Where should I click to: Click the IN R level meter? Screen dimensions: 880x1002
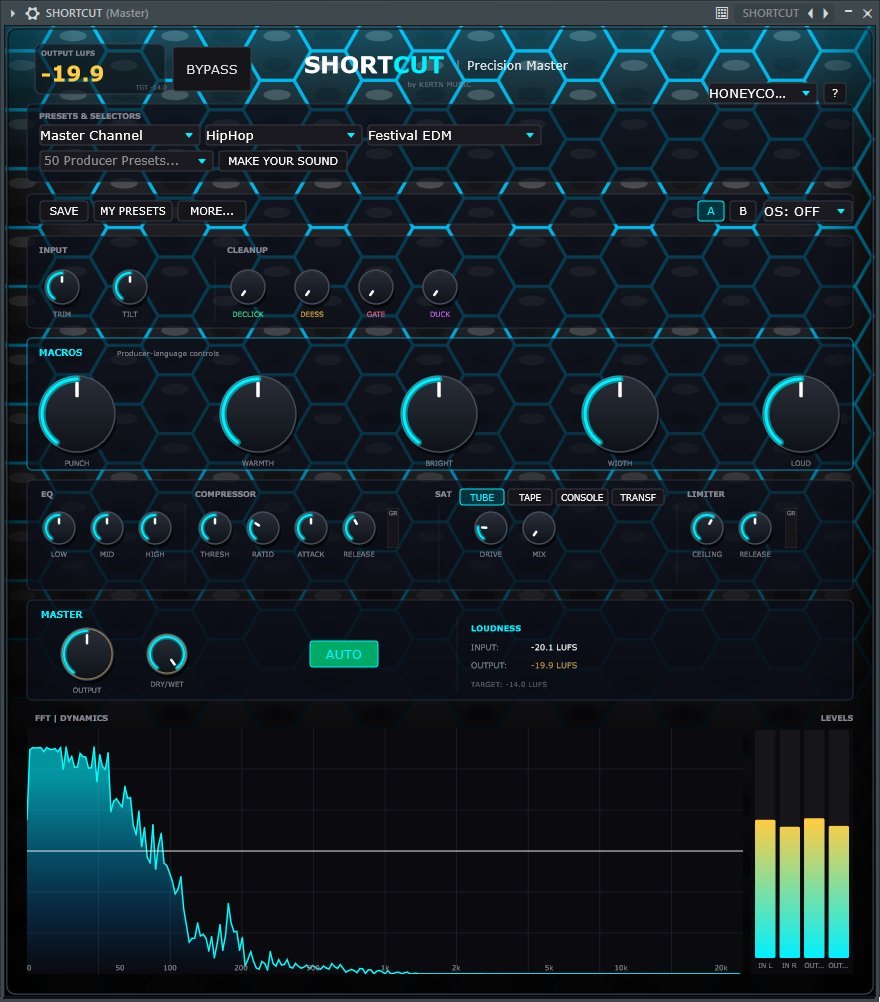coord(789,844)
